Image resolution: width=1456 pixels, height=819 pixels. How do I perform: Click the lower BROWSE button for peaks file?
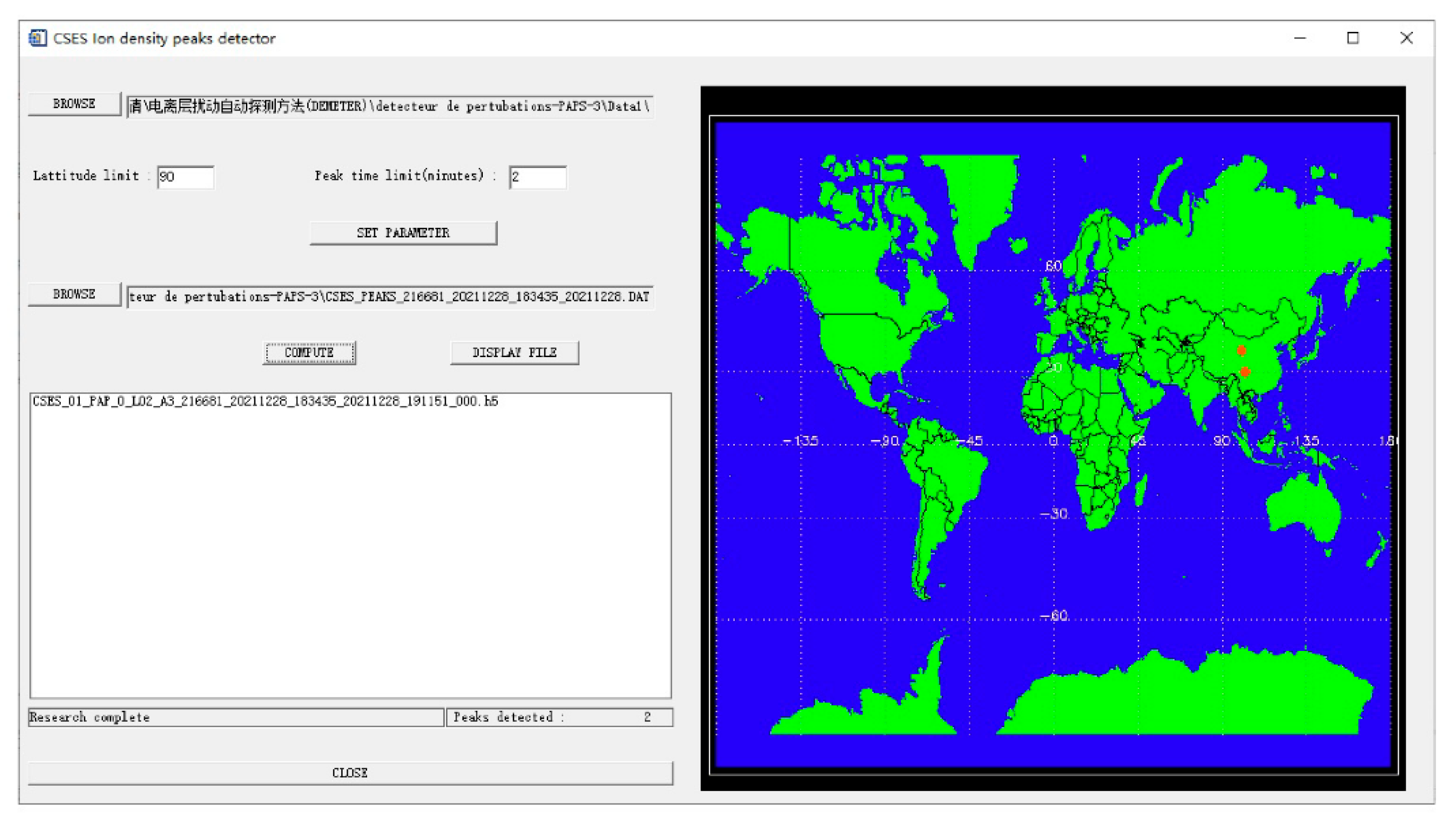73,293
